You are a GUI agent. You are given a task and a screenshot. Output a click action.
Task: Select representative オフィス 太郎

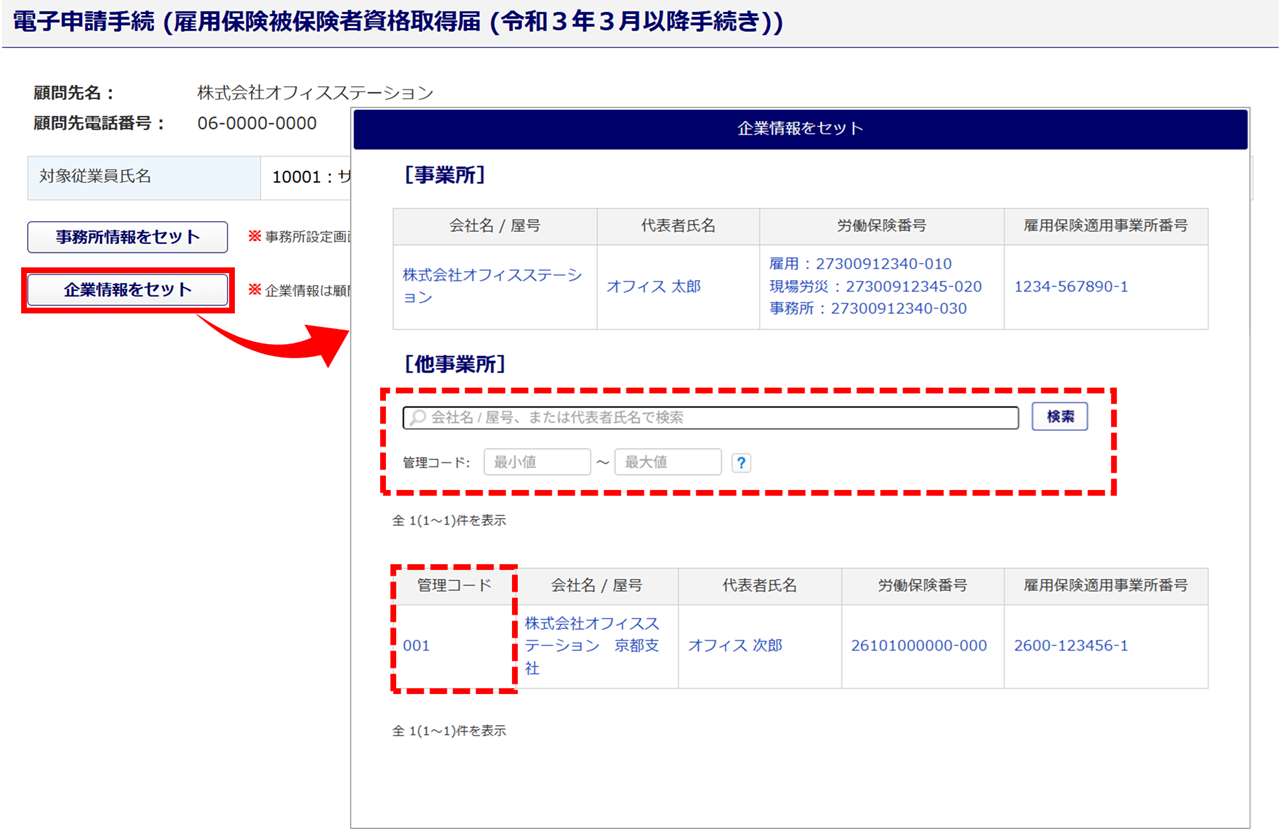tap(653, 286)
